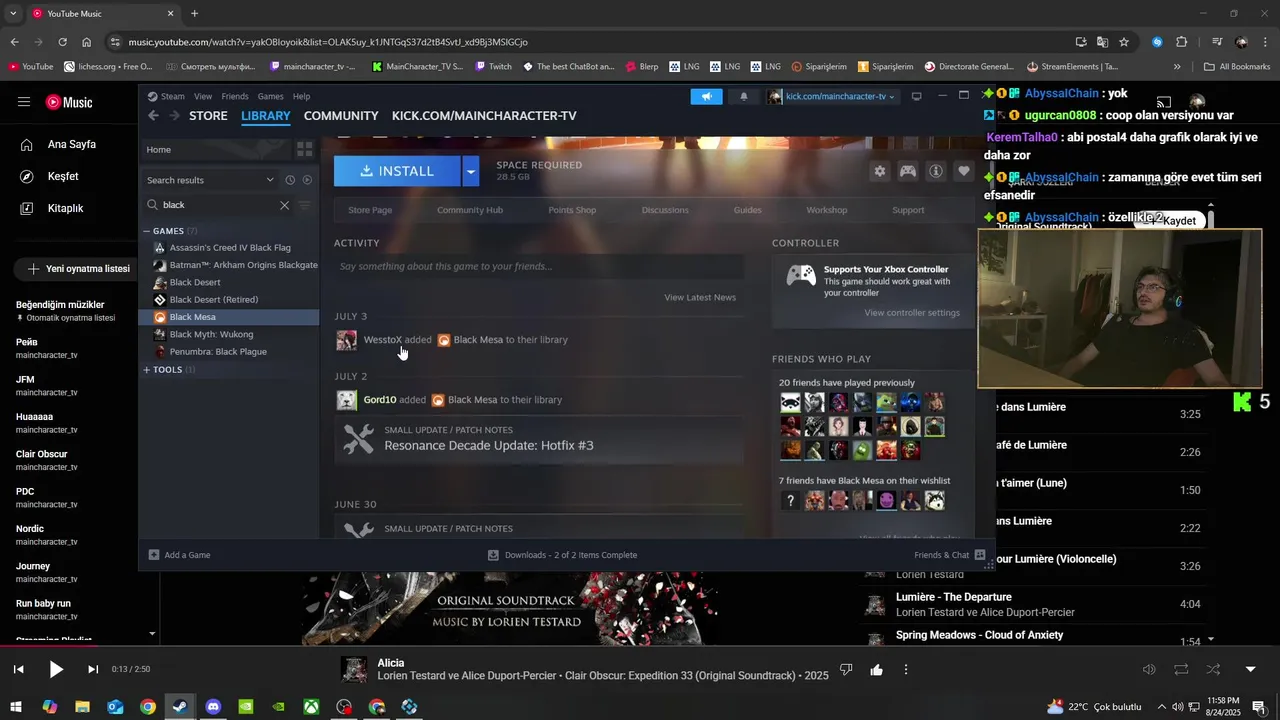Open Black Mesa Store Page tab
1280x720 pixels.
pyautogui.click(x=370, y=210)
